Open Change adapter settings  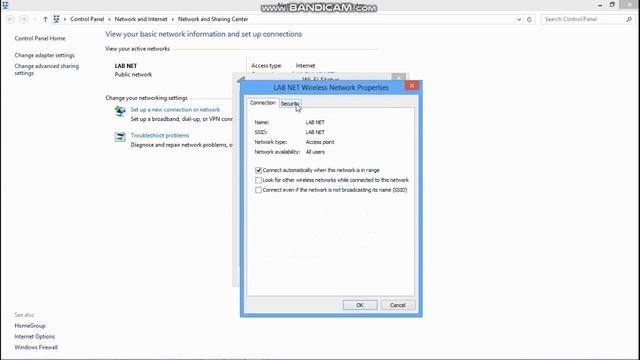[x=44, y=55]
